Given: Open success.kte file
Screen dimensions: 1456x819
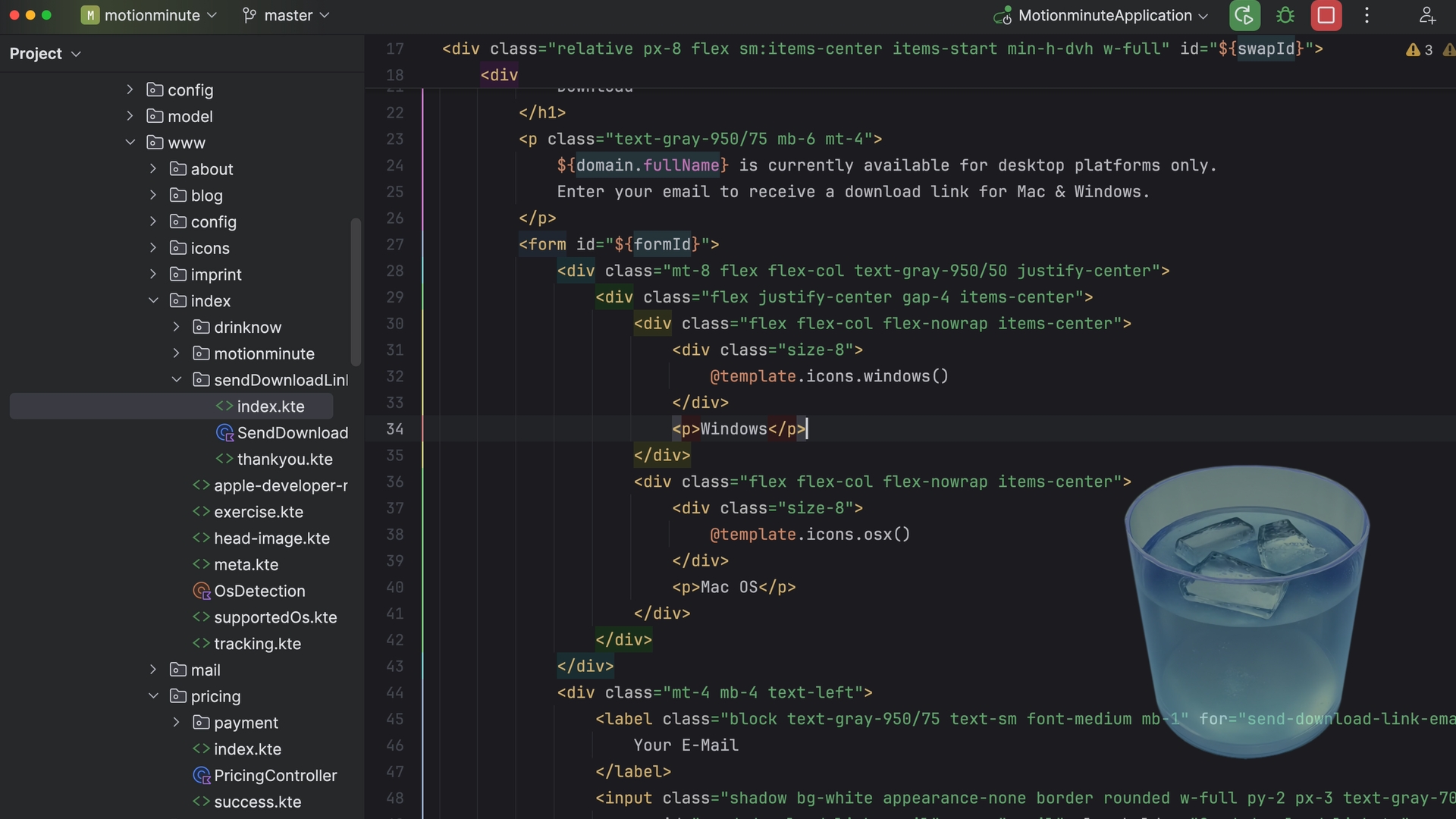Looking at the screenshot, I should [257, 802].
